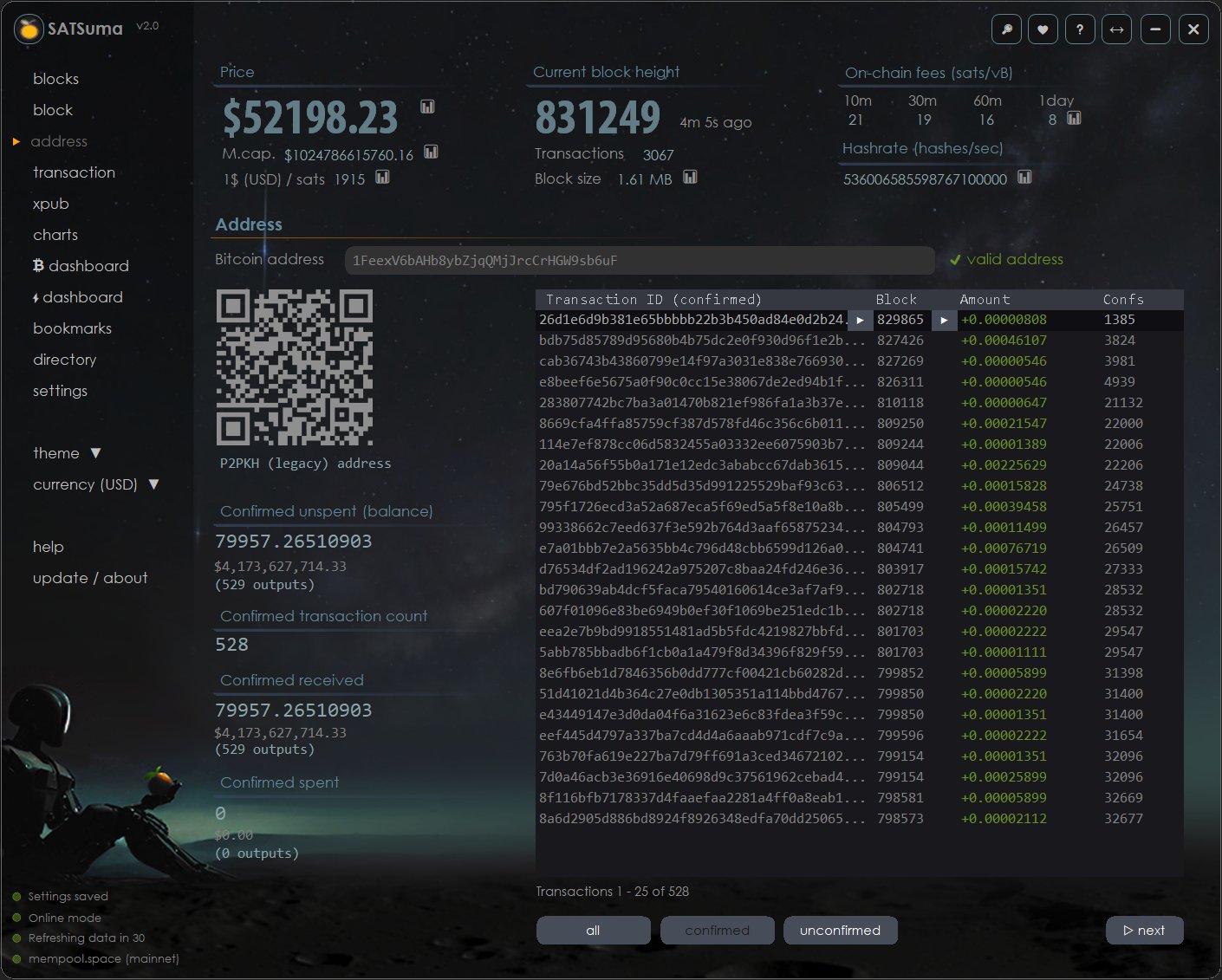Click the block size chart icon

(690, 177)
